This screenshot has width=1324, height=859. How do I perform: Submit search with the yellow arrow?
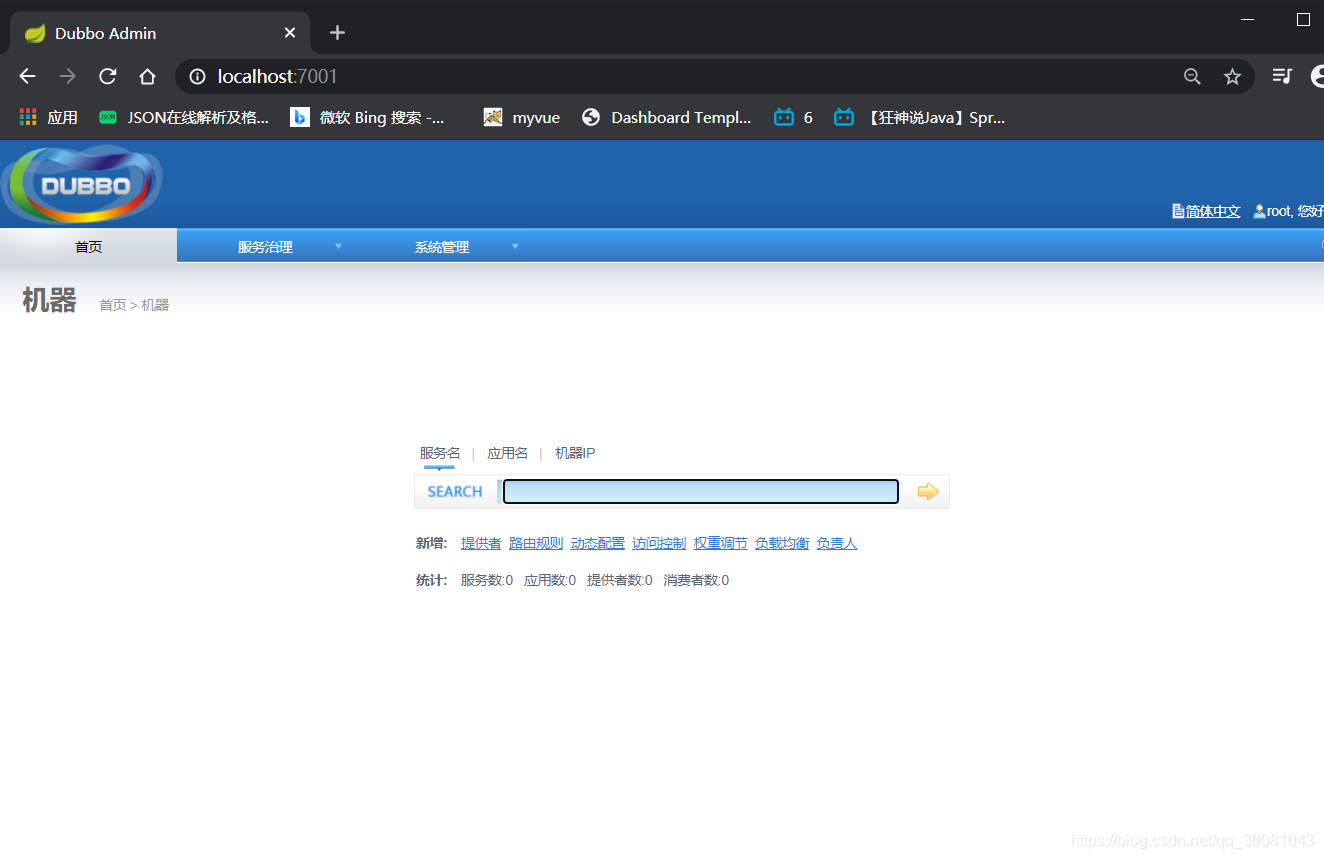(928, 491)
